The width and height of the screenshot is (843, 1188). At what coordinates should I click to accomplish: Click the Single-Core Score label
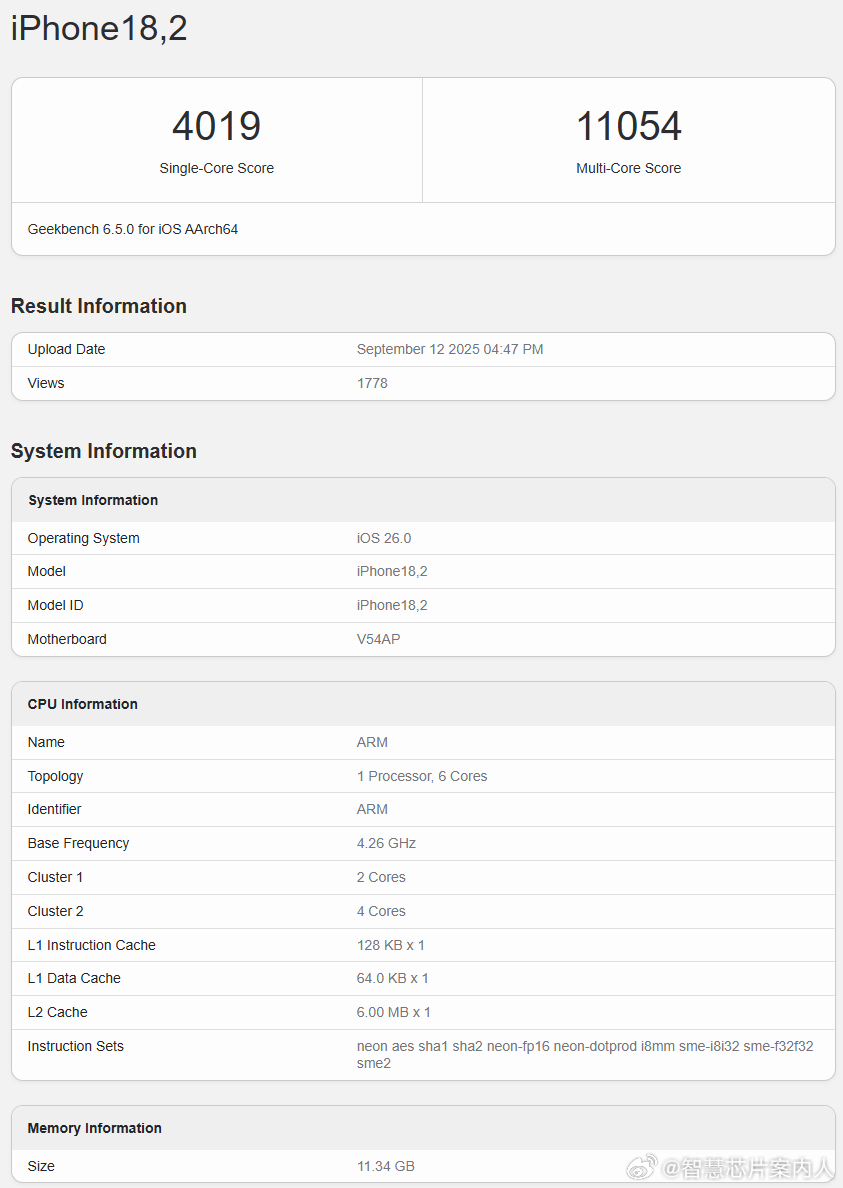pyautogui.click(x=217, y=168)
